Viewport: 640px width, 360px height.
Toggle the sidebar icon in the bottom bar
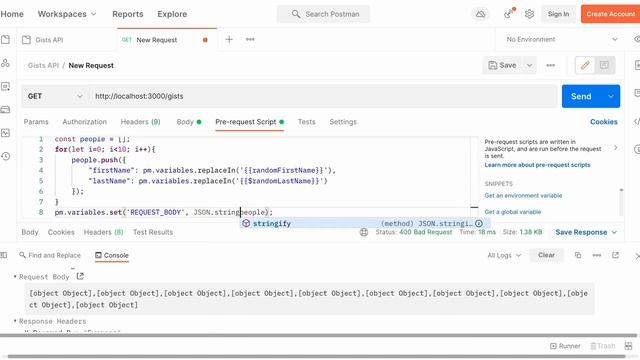pyautogui.click(x=4, y=255)
